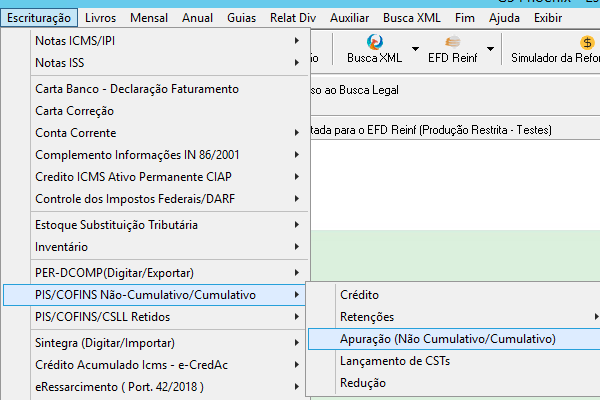Open the Escrituração menu

click(x=39, y=18)
